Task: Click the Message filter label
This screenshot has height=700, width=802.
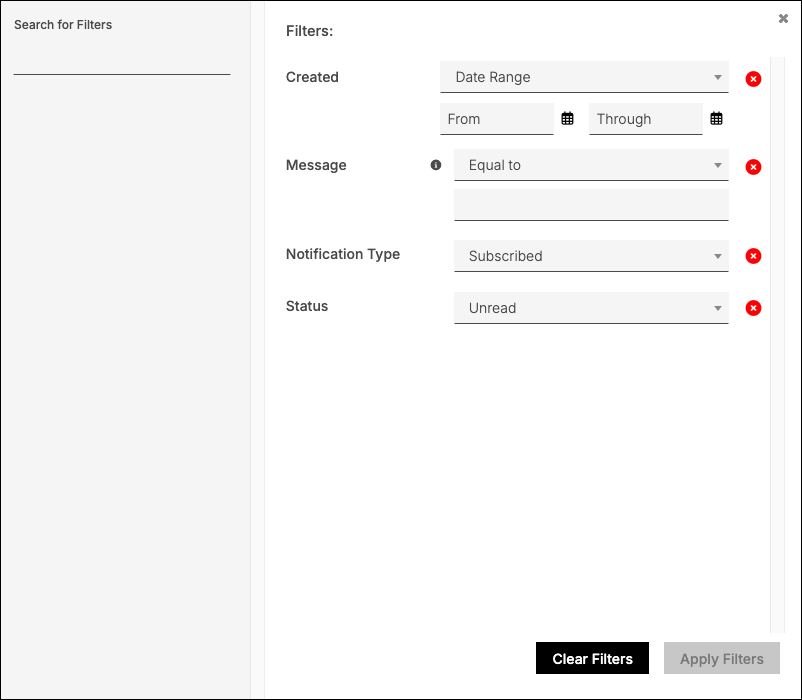Action: 316,165
